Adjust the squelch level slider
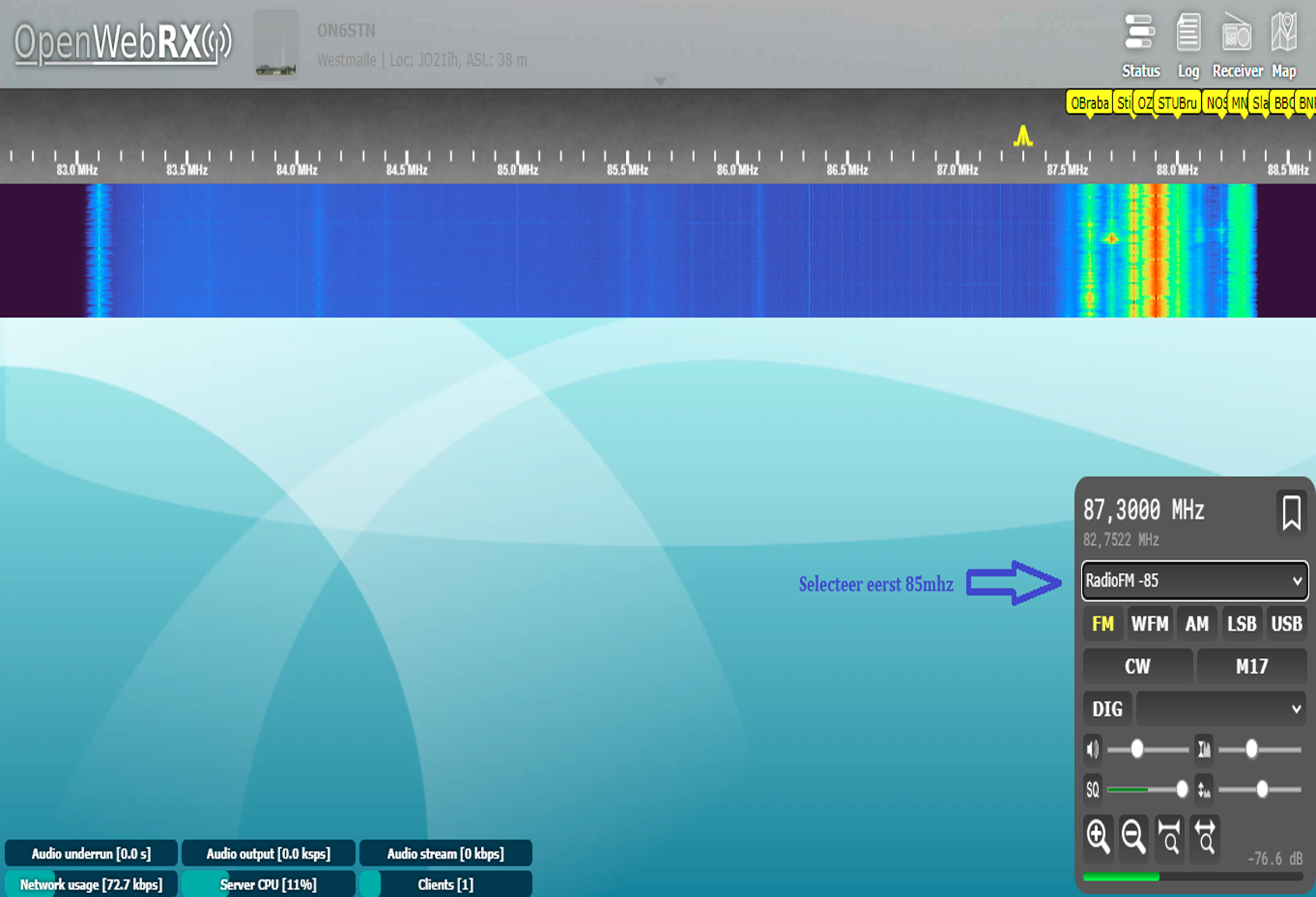Image resolution: width=1316 pixels, height=897 pixels. point(1148,789)
